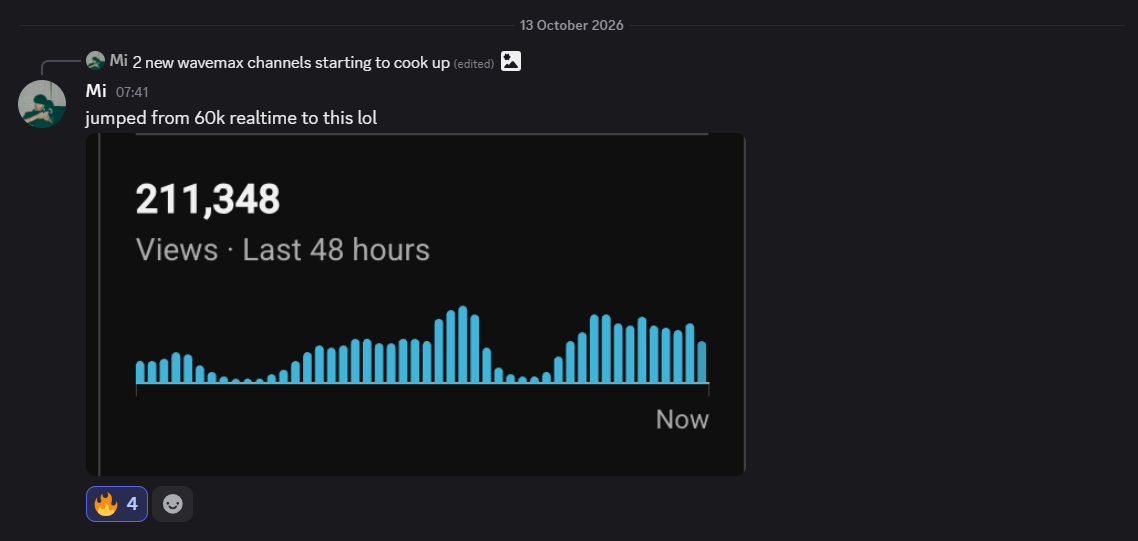Click the small reply avatar of Mi
1138x541 pixels.
pyautogui.click(x=95, y=61)
